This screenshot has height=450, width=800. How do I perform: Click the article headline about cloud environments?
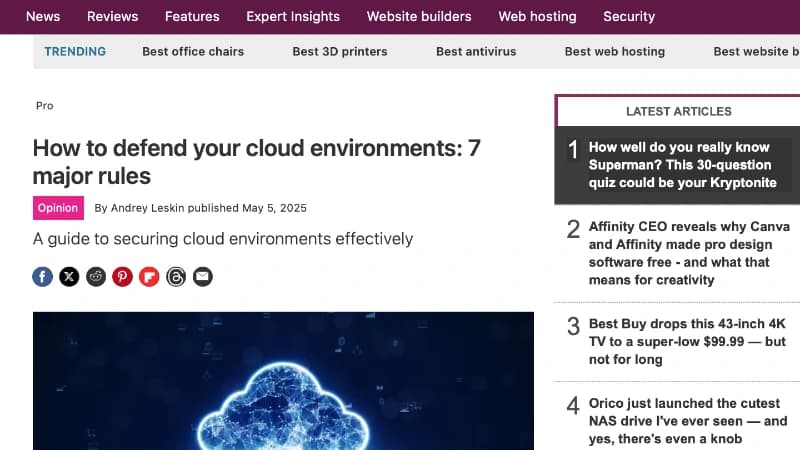pyautogui.click(x=257, y=162)
